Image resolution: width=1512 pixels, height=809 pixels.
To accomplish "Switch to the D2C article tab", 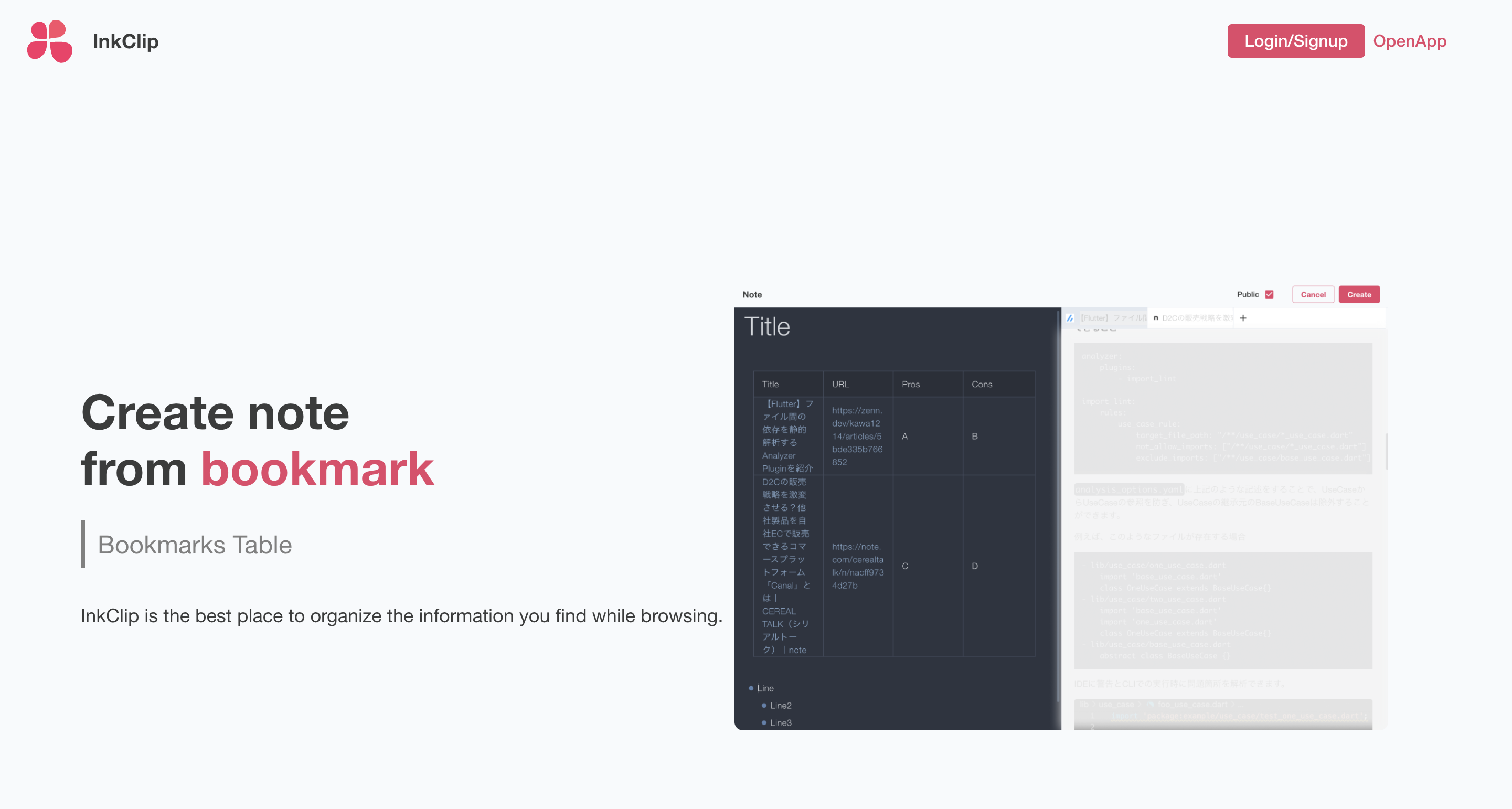I will [x=1196, y=318].
